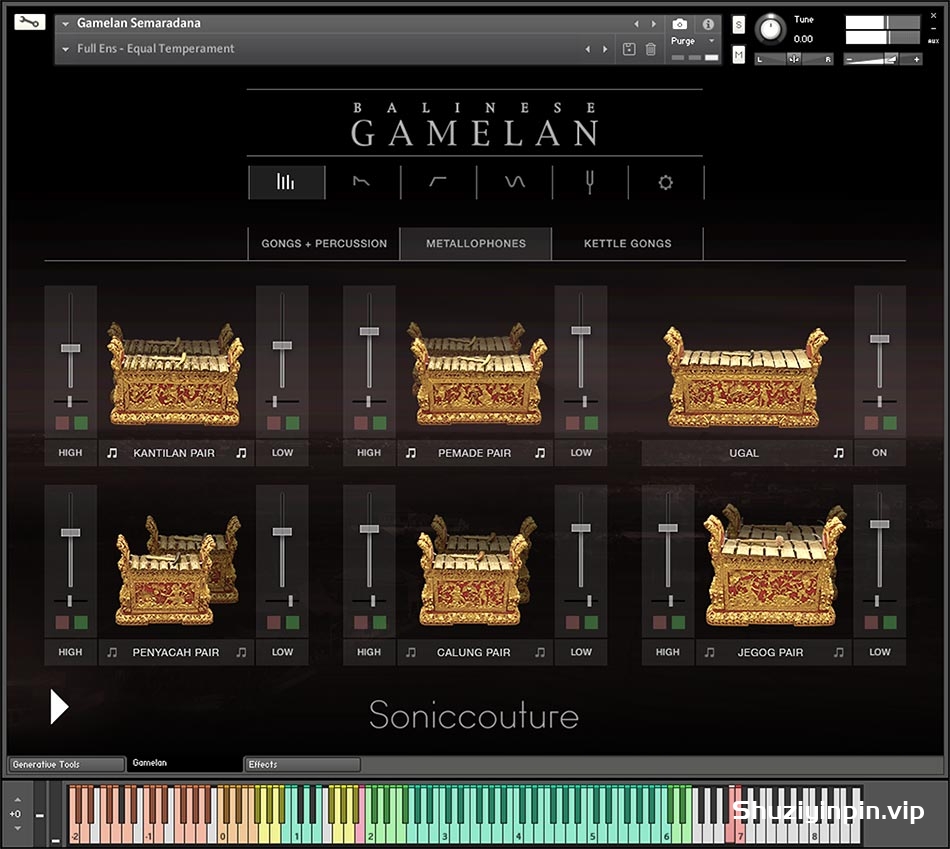The image size is (950, 849).
Task: Click the Jegog Pair instrument image
Action: point(774,567)
